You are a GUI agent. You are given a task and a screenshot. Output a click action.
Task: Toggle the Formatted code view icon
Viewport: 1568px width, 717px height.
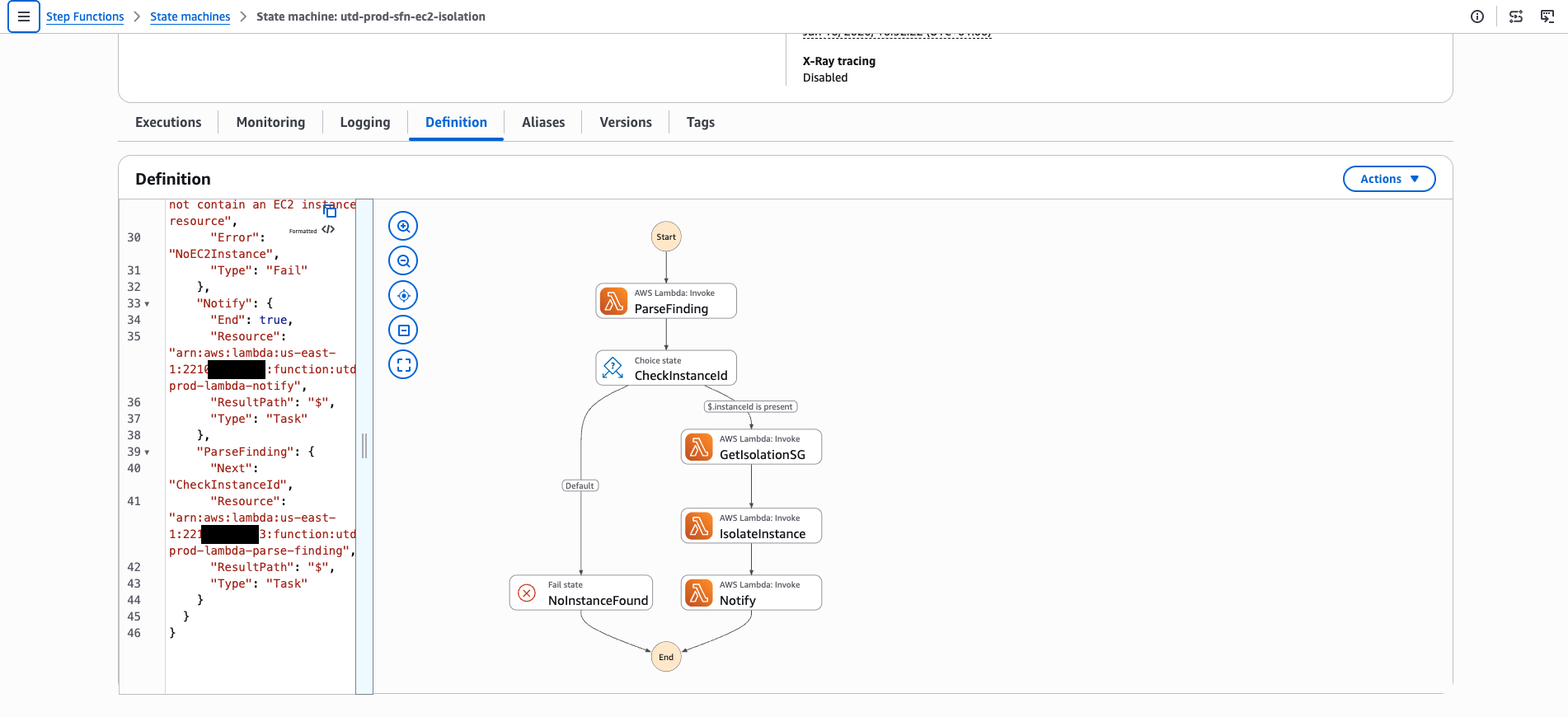point(328,230)
